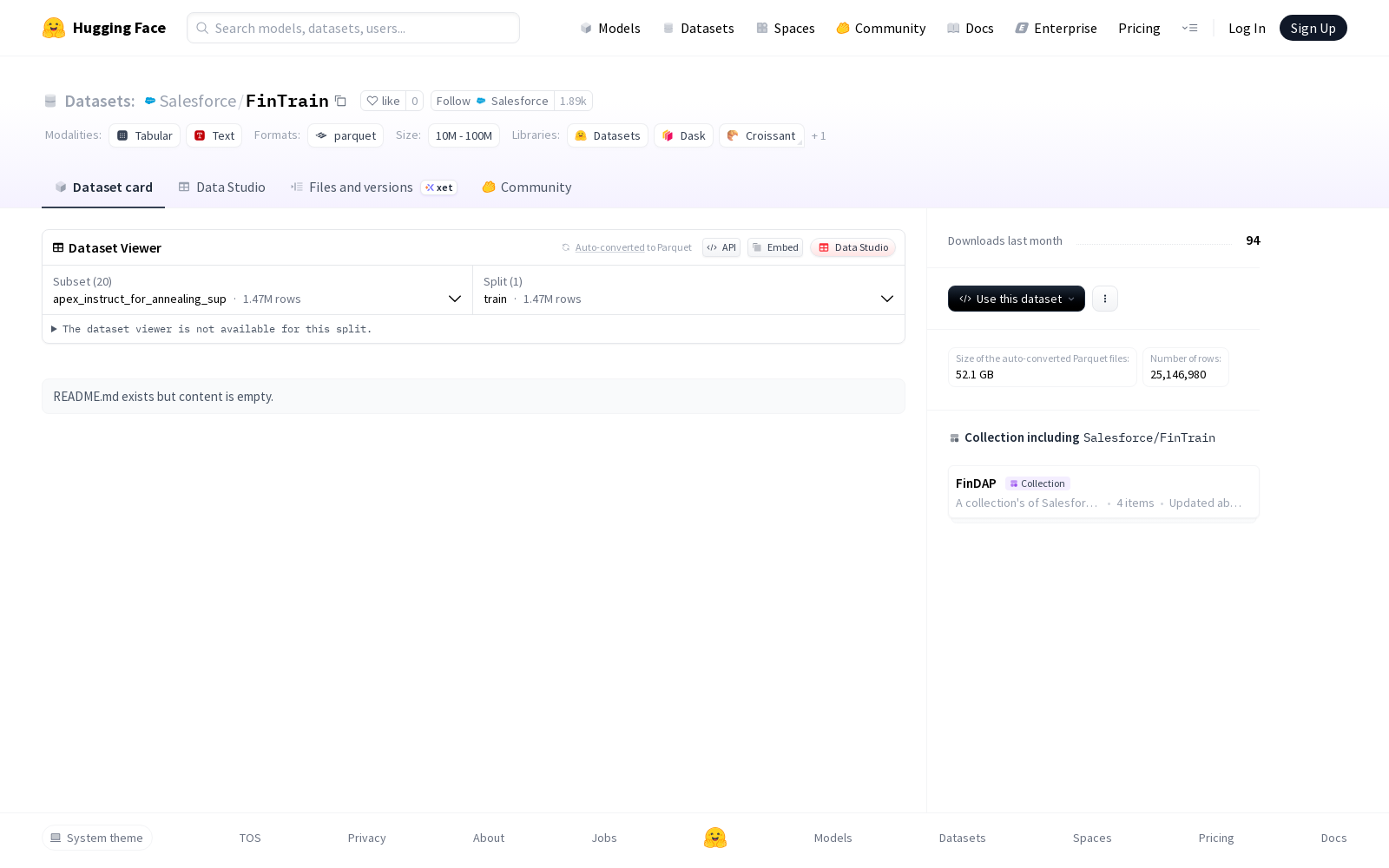Open TOS footer link

point(250,838)
